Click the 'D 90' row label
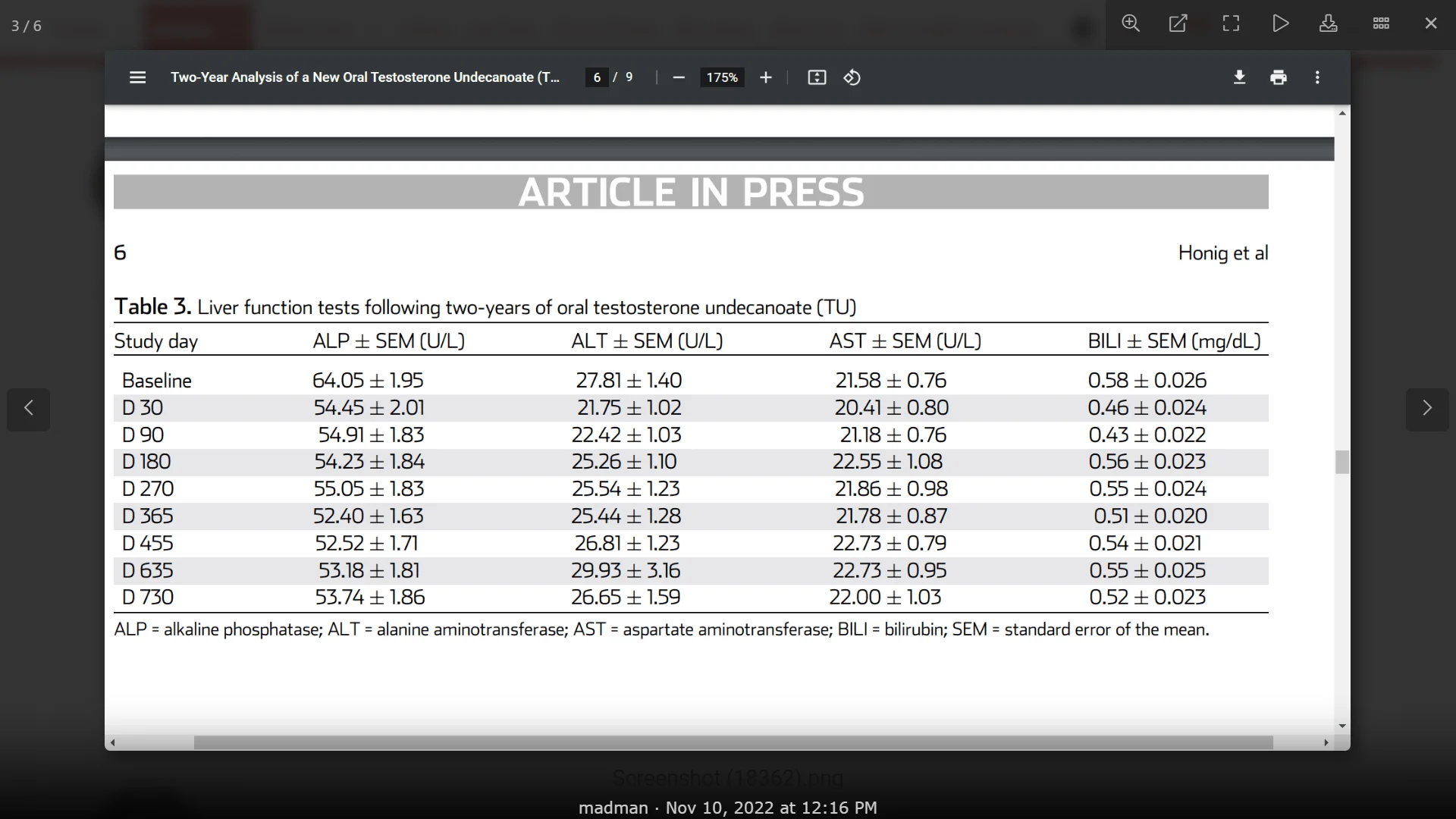This screenshot has height=819, width=1456. coord(143,435)
